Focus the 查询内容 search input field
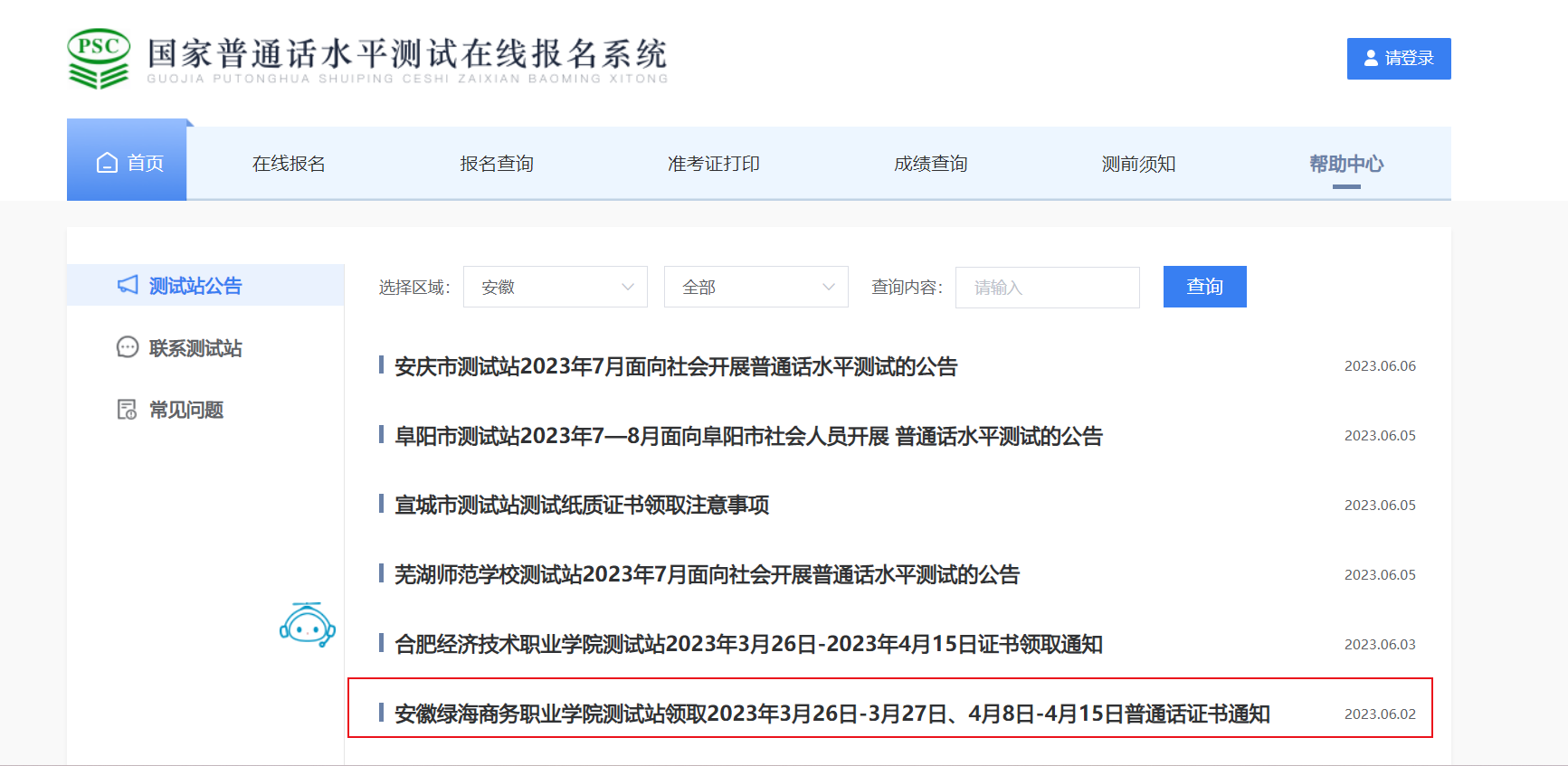1568x766 pixels. tap(1047, 287)
